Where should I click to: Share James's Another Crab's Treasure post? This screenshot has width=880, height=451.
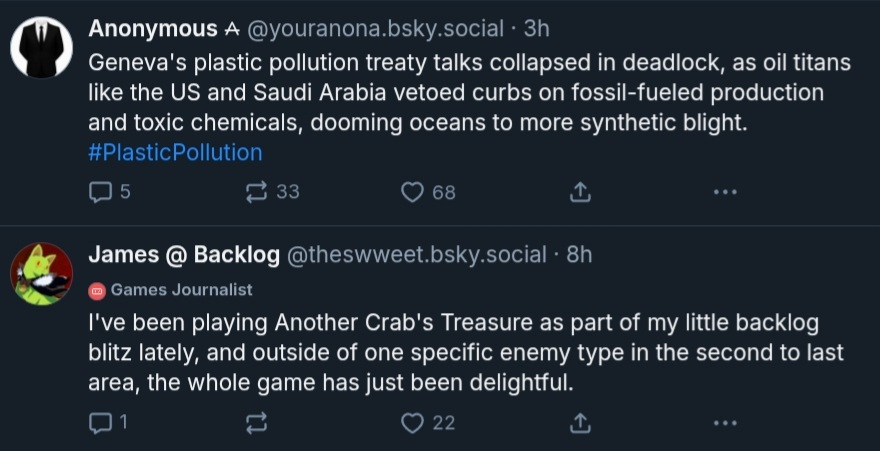[x=580, y=424]
